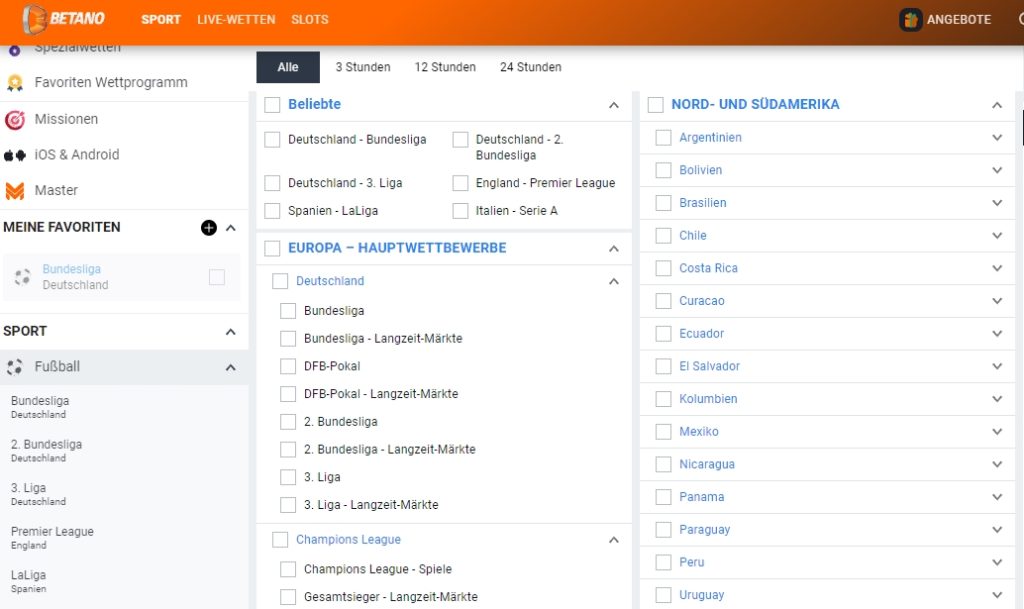Select the Brasilien checkbox
1024x609 pixels.
663,203
